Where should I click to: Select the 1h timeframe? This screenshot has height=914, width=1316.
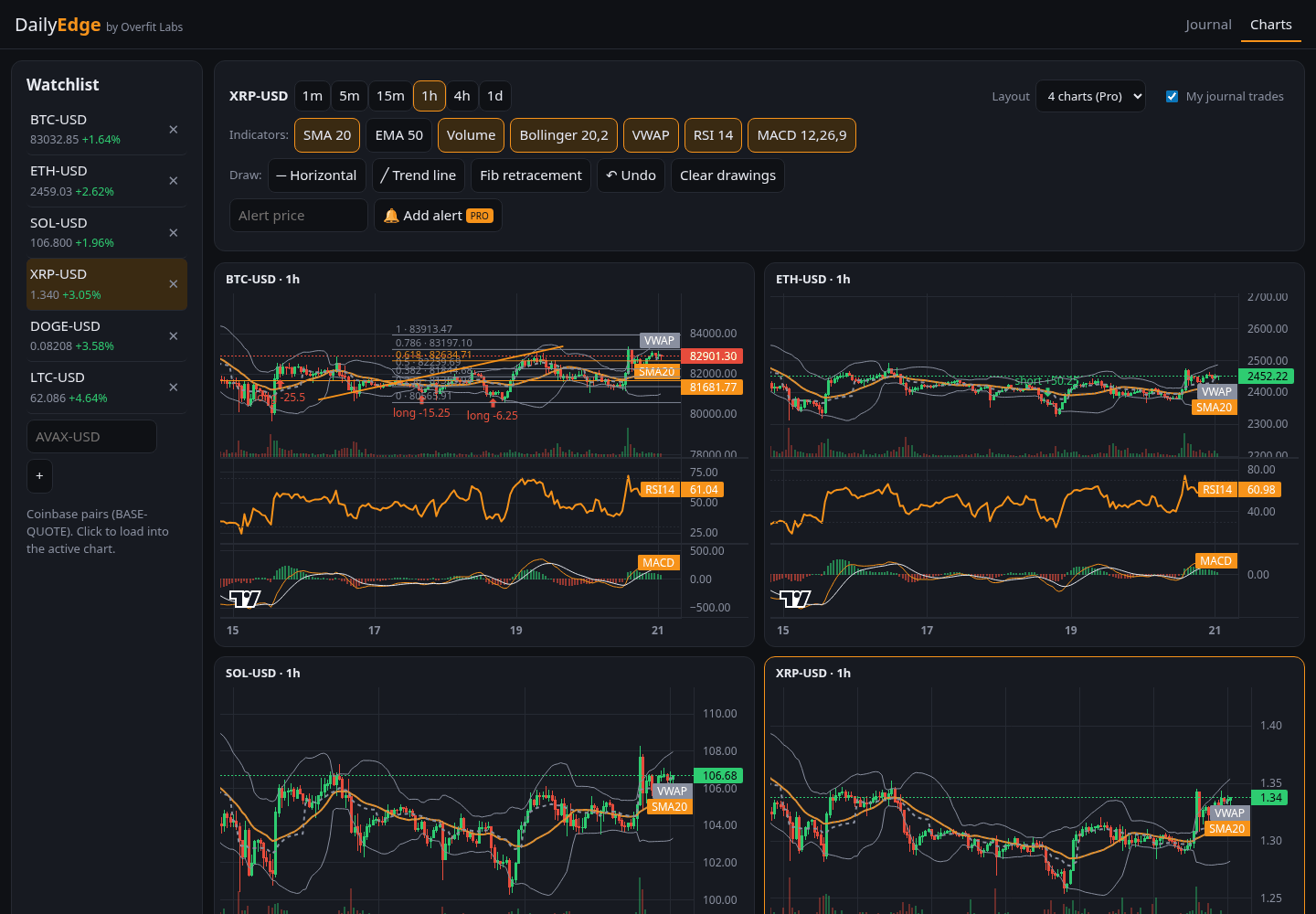coord(430,96)
